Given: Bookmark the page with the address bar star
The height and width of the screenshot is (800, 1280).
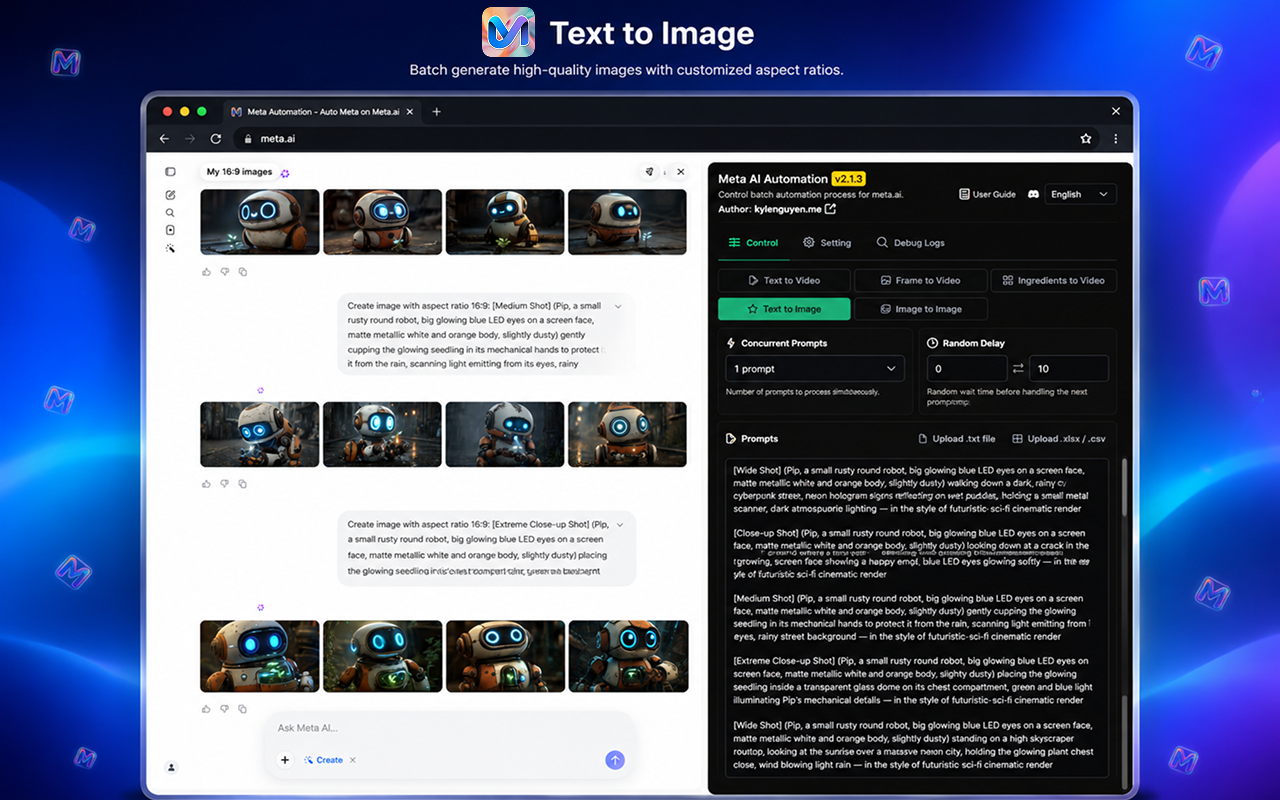Looking at the screenshot, I should point(1085,139).
